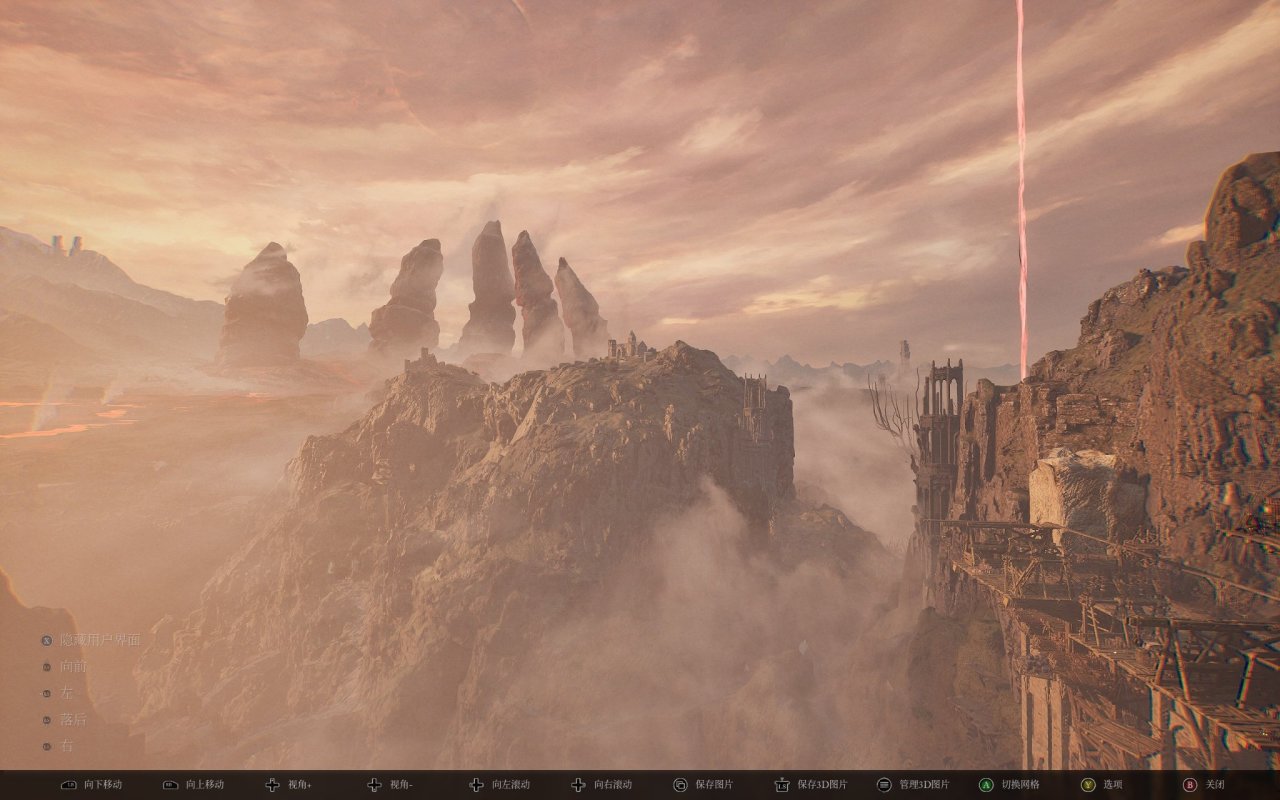Click the 向前 (forward) control hint
The height and width of the screenshot is (800, 1280).
64,666
